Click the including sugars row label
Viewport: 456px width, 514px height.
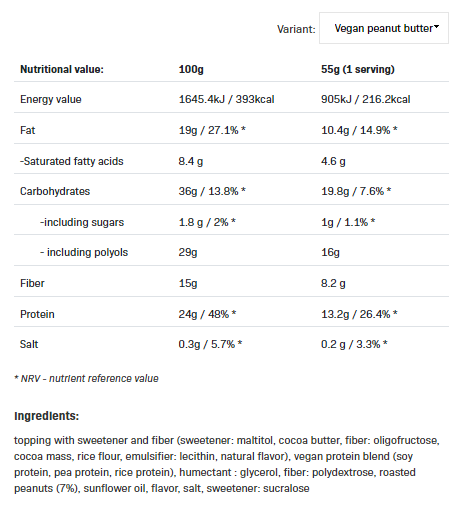click(x=82, y=222)
